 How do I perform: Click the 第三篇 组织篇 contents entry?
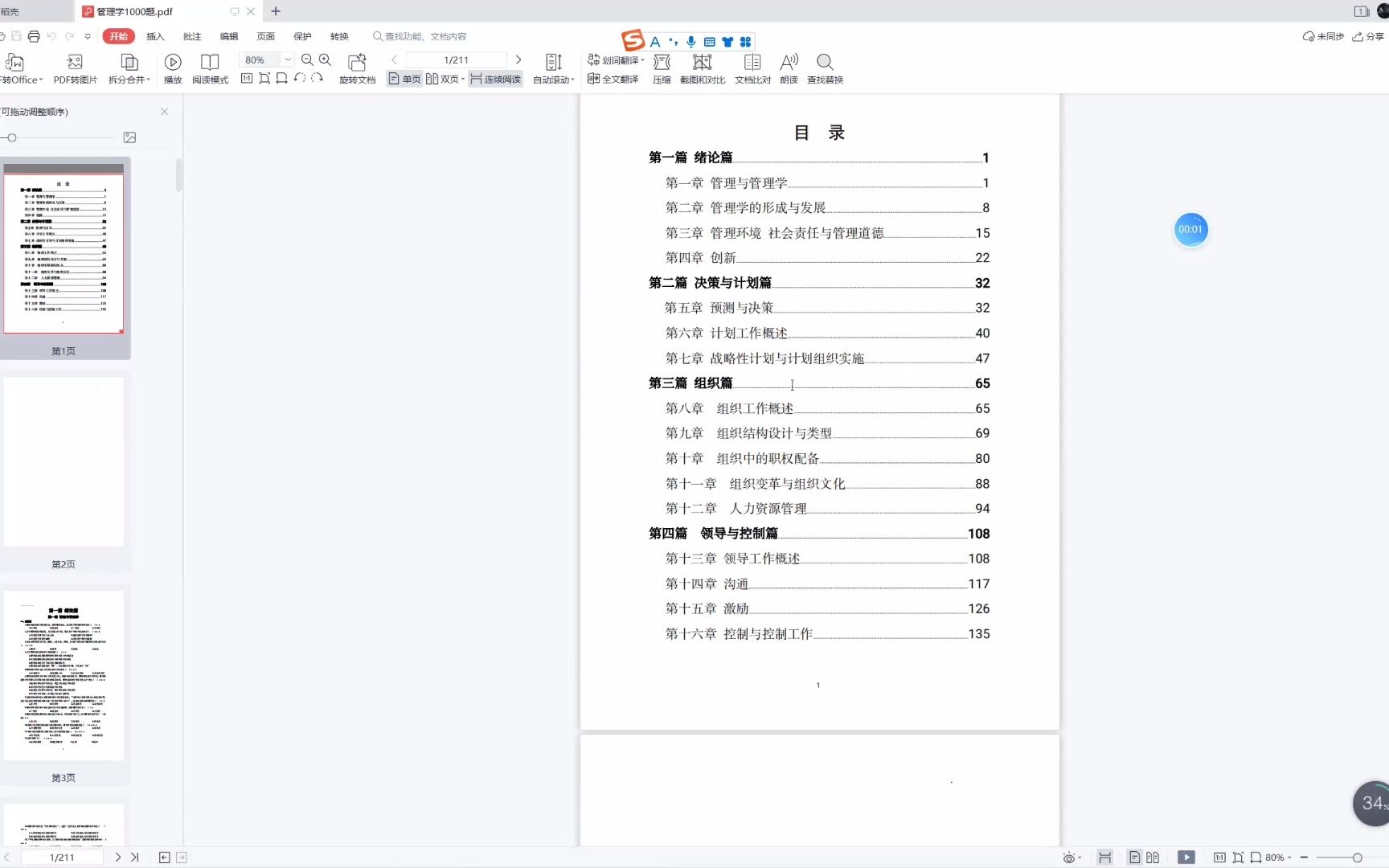(x=819, y=383)
